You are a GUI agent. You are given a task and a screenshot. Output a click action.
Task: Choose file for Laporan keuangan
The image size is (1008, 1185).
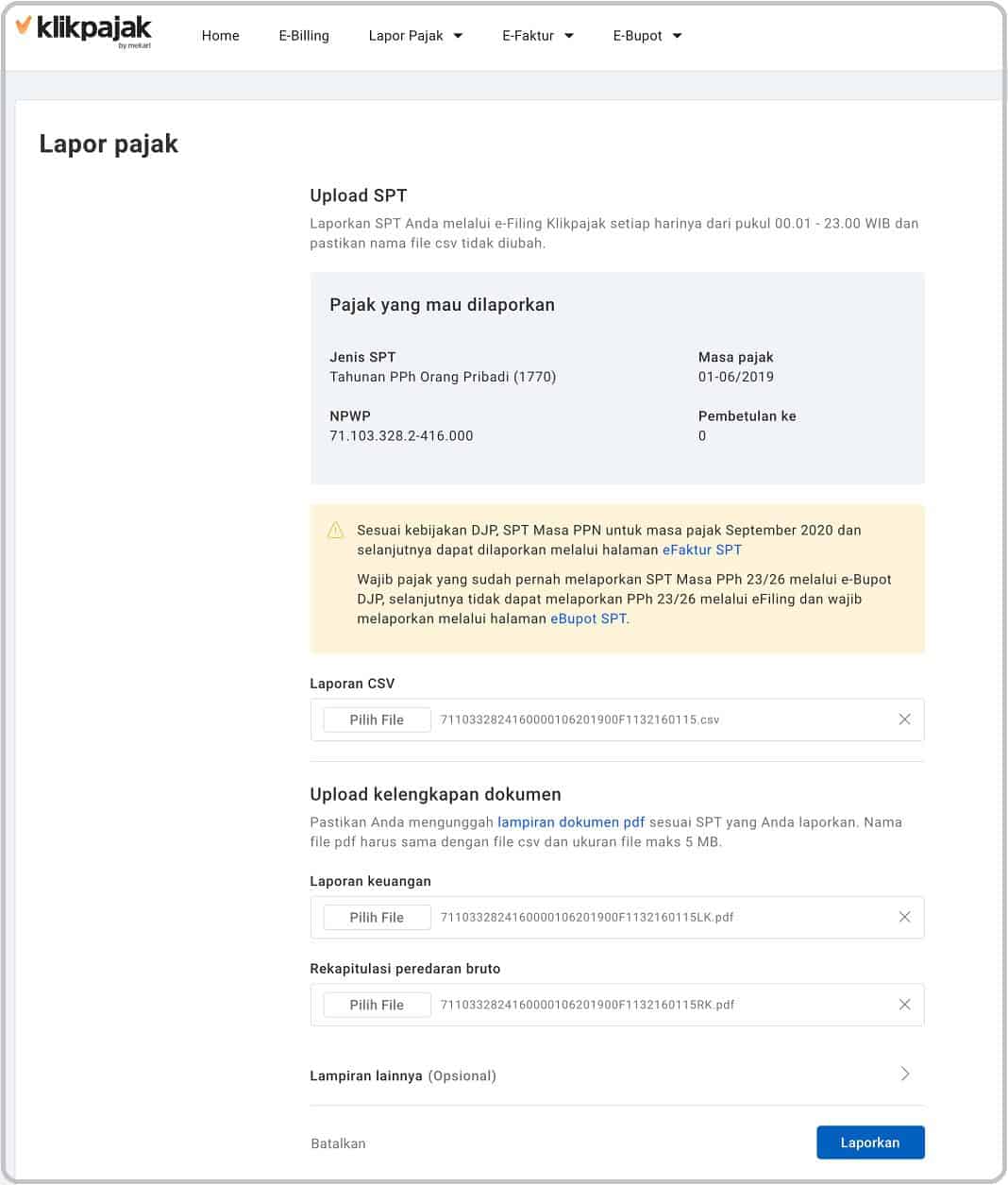tap(377, 917)
